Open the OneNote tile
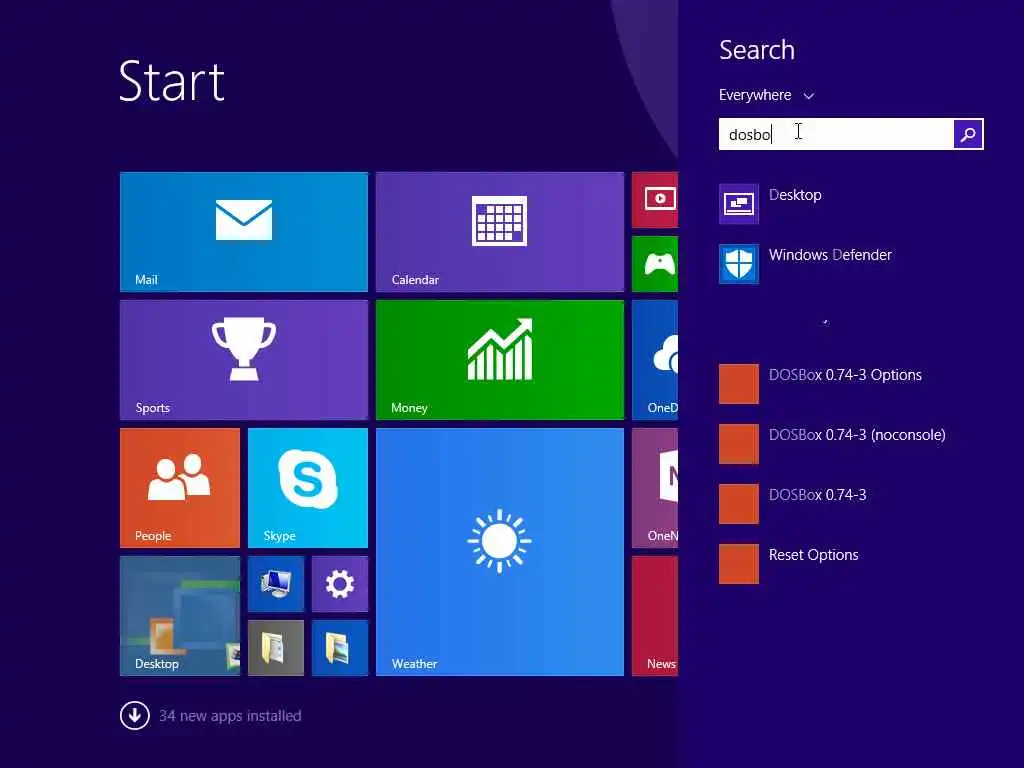 click(x=655, y=488)
